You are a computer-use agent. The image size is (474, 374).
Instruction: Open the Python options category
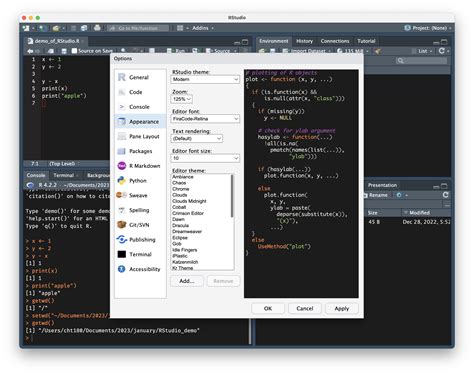[x=140, y=181]
